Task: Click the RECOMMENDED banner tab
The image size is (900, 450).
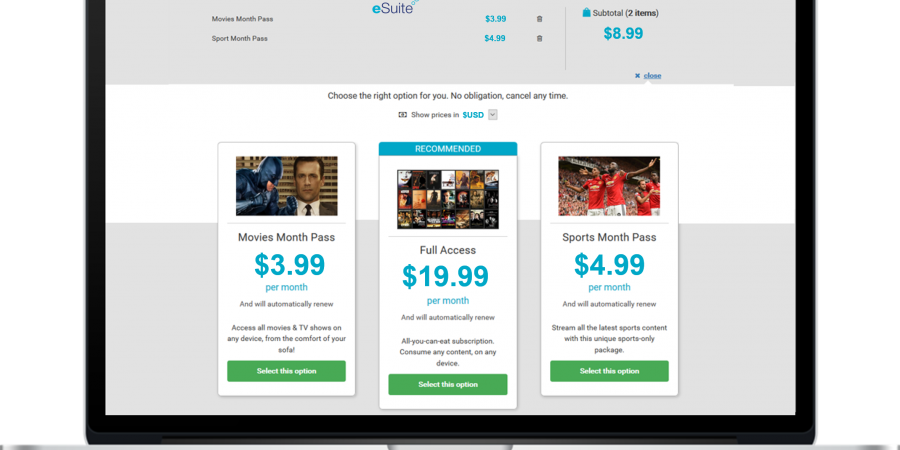Action: (x=448, y=149)
